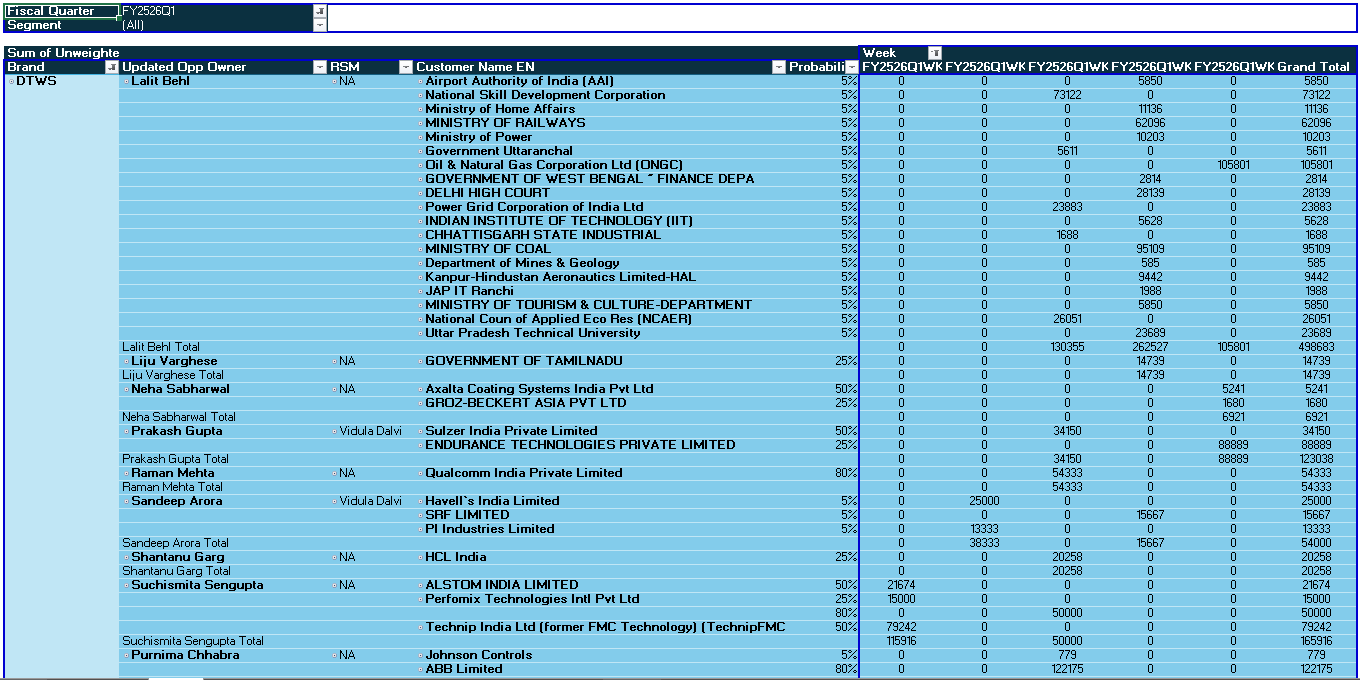
Task: Open the Segment report filter arrow
Action: (321, 24)
